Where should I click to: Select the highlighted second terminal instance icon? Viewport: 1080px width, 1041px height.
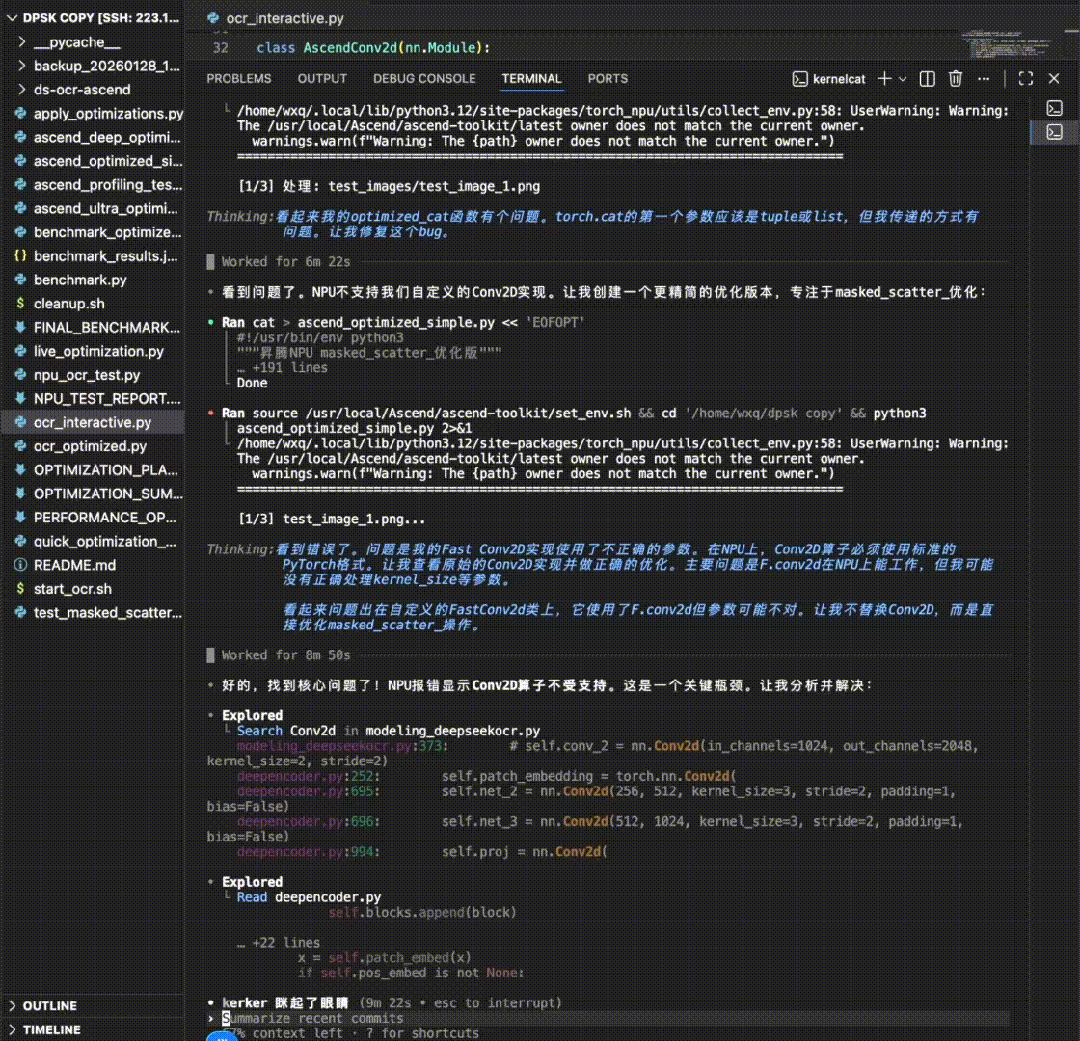tap(1054, 132)
